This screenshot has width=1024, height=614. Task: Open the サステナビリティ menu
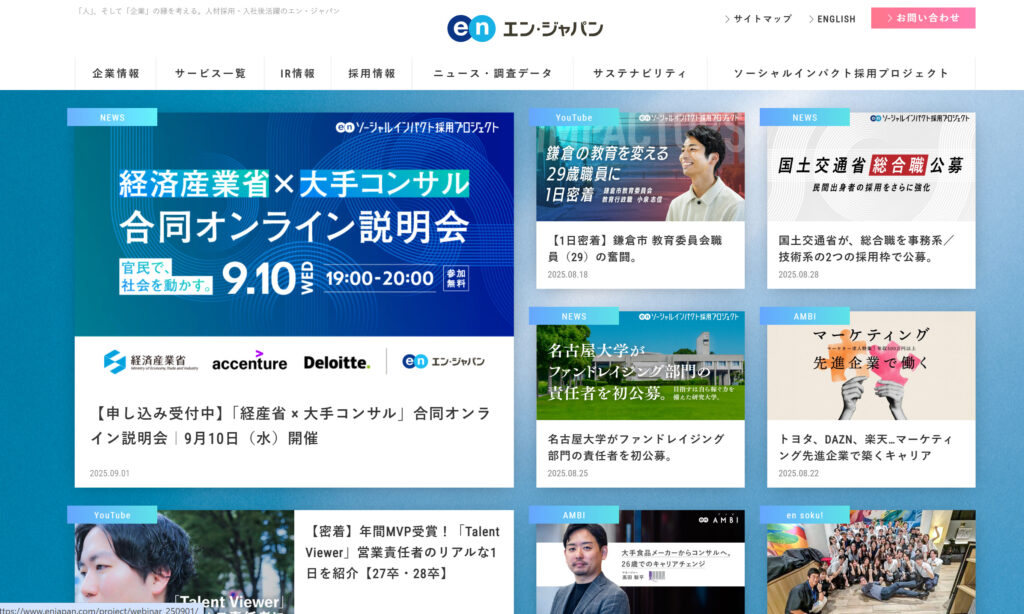coord(640,73)
